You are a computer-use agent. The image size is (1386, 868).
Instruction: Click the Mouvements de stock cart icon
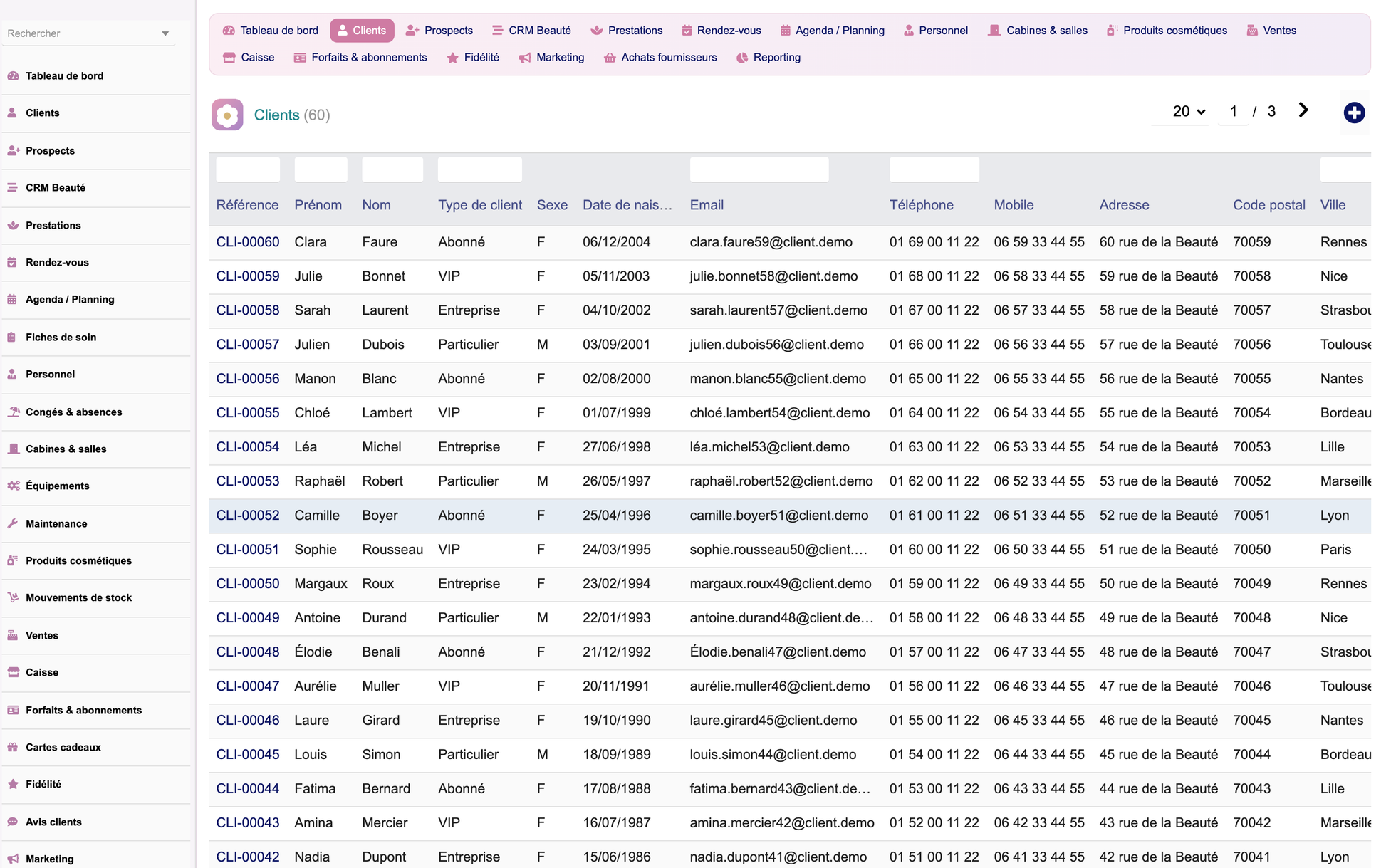(13, 597)
